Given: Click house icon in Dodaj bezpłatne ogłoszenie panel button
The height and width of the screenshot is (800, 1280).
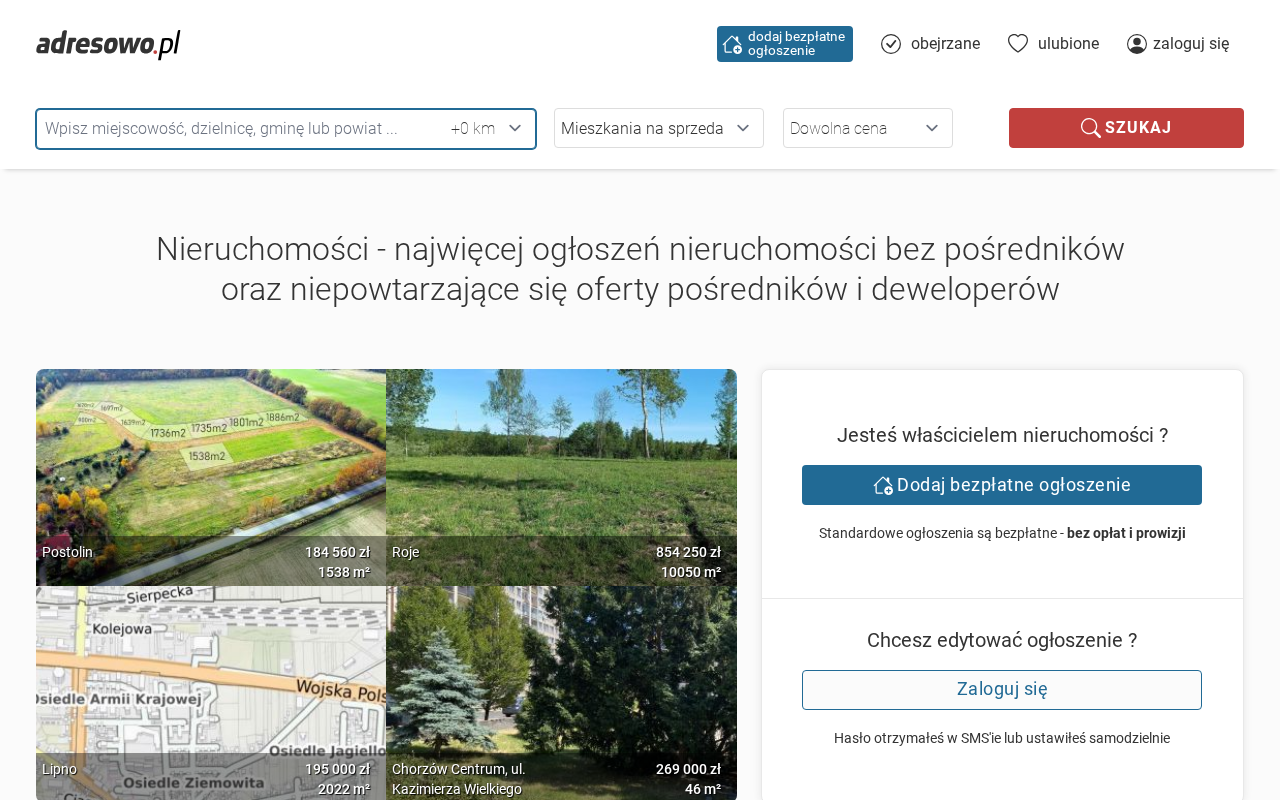Looking at the screenshot, I should click(883, 485).
